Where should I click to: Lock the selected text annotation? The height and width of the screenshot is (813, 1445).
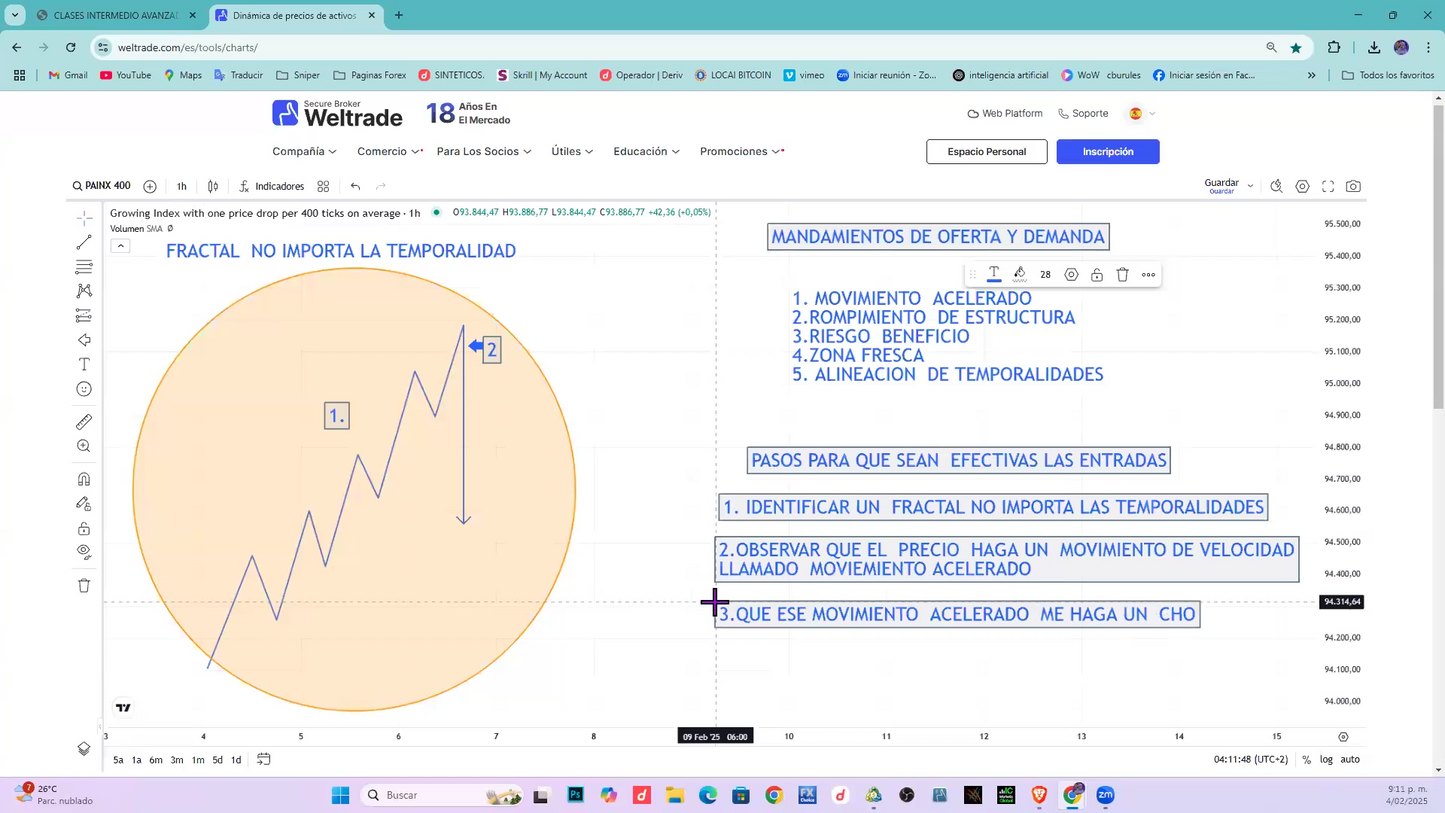(1096, 274)
